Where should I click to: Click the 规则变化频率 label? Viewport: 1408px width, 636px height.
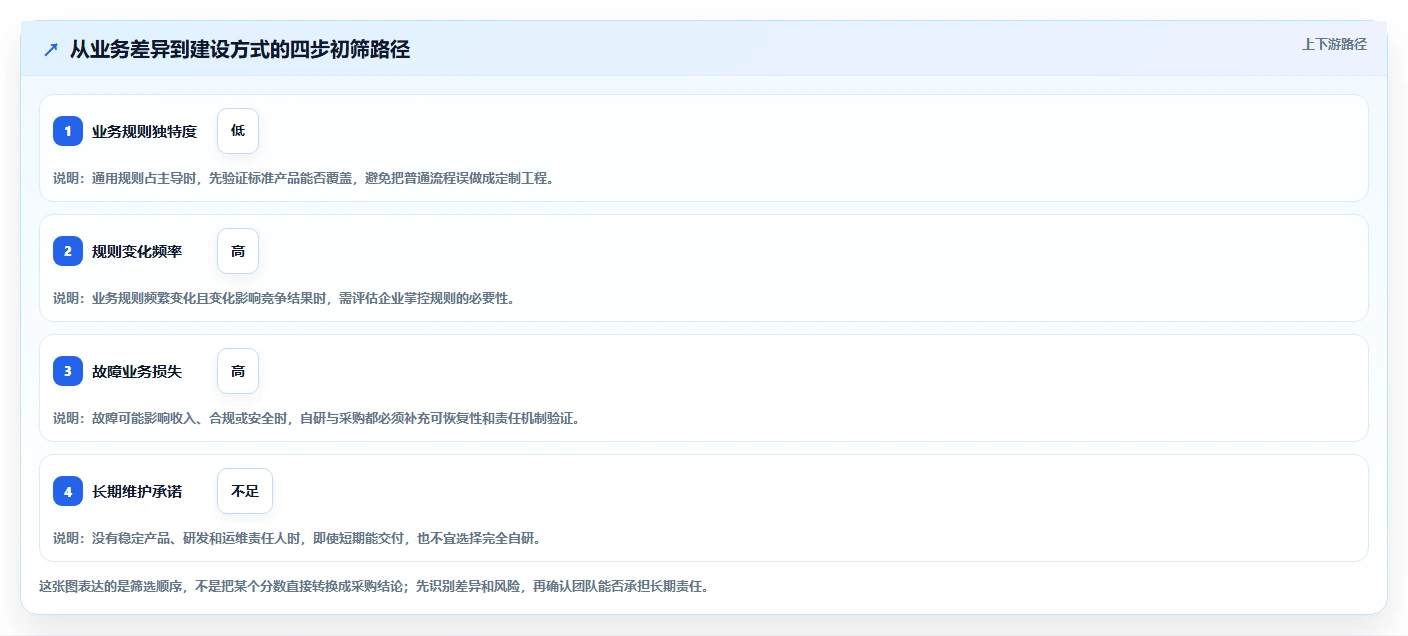tap(137, 251)
